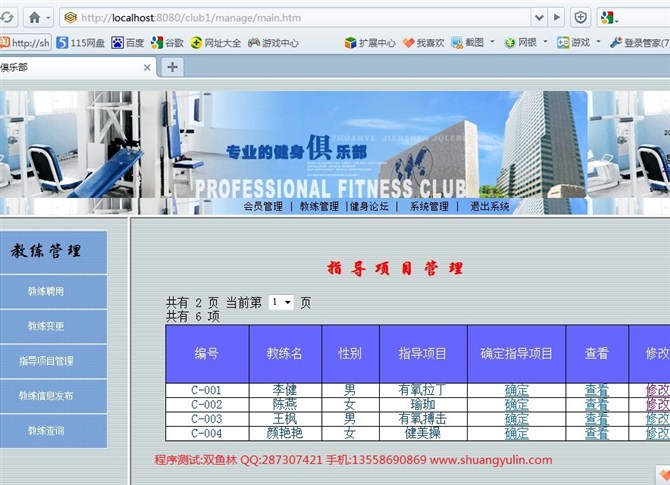Open the 教练管理 menu
Screen dimensions: 670x485
coord(319,207)
